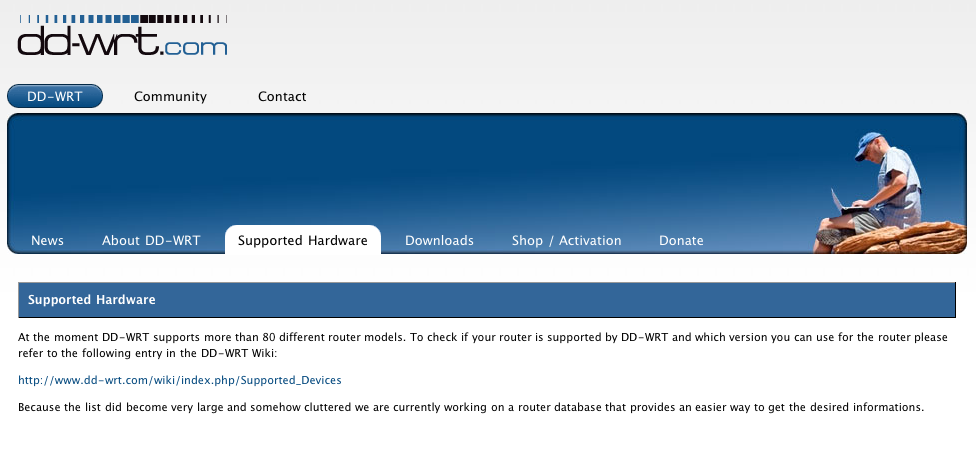Click the '.com' part of the logo
976x450 pixels.
[194, 47]
